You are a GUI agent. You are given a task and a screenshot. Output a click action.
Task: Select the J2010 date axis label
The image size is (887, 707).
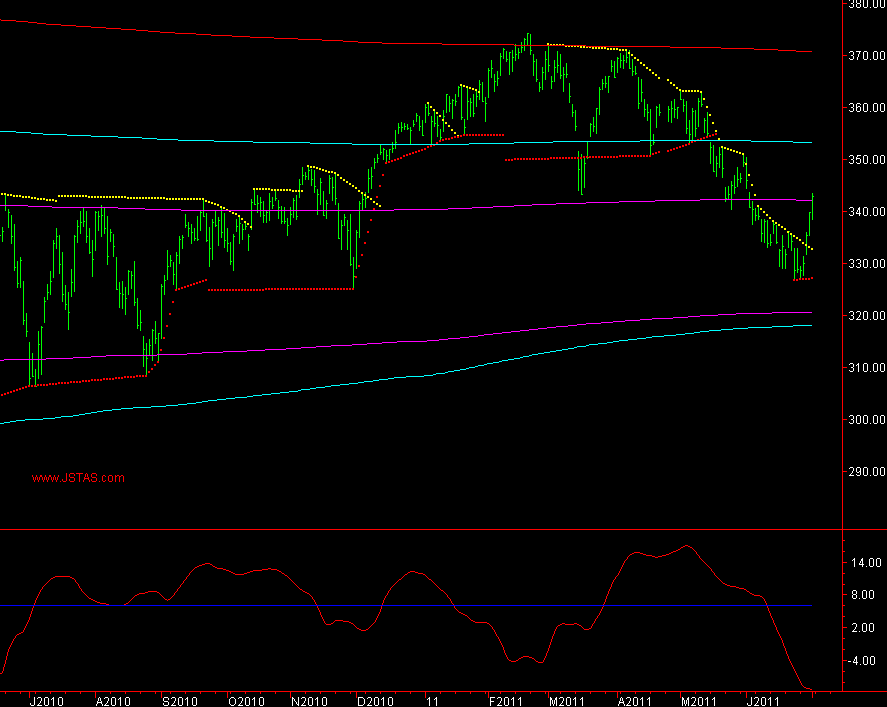[47, 700]
